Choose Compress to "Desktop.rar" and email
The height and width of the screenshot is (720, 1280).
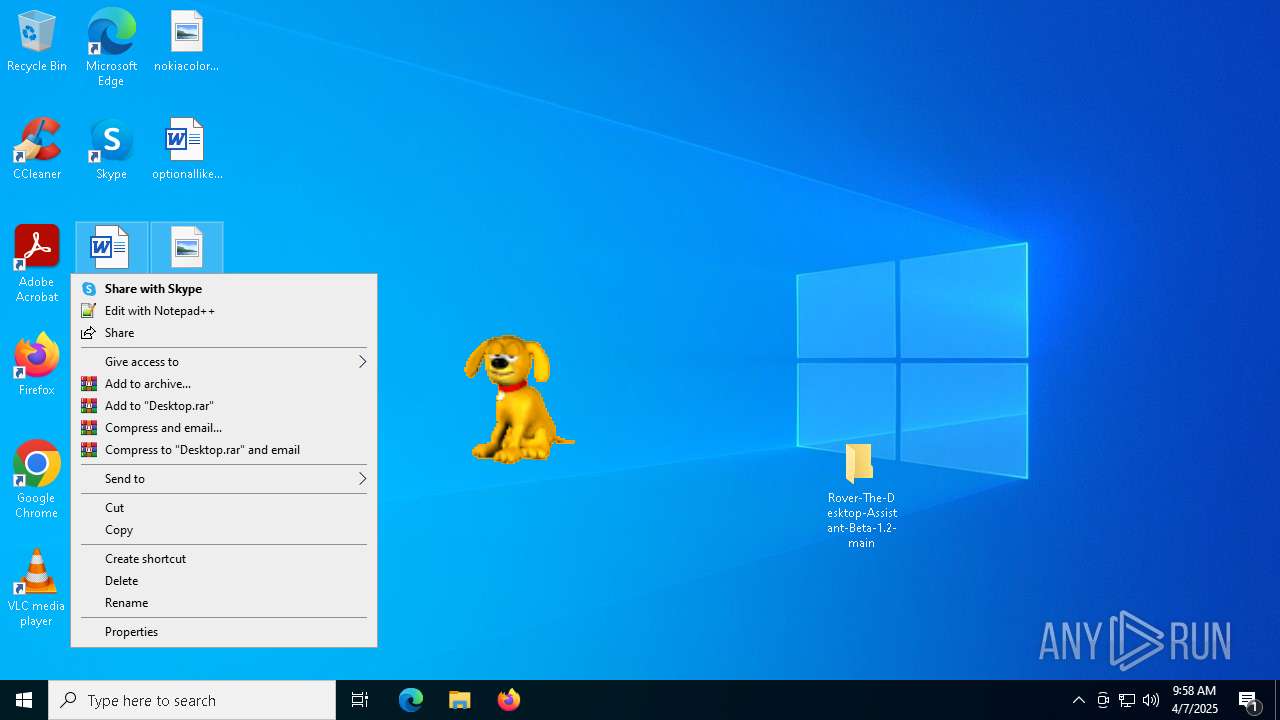(224, 449)
